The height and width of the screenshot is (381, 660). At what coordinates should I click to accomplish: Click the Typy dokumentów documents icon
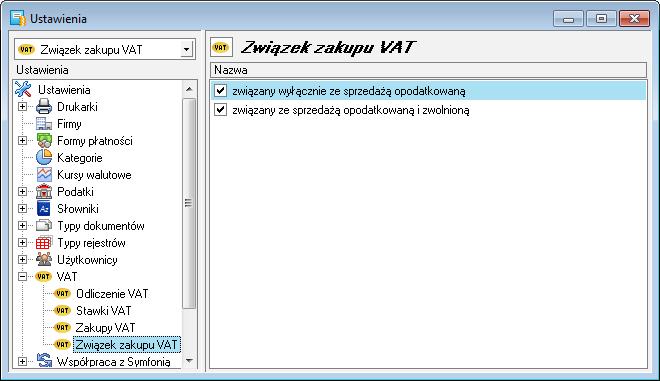pos(44,226)
